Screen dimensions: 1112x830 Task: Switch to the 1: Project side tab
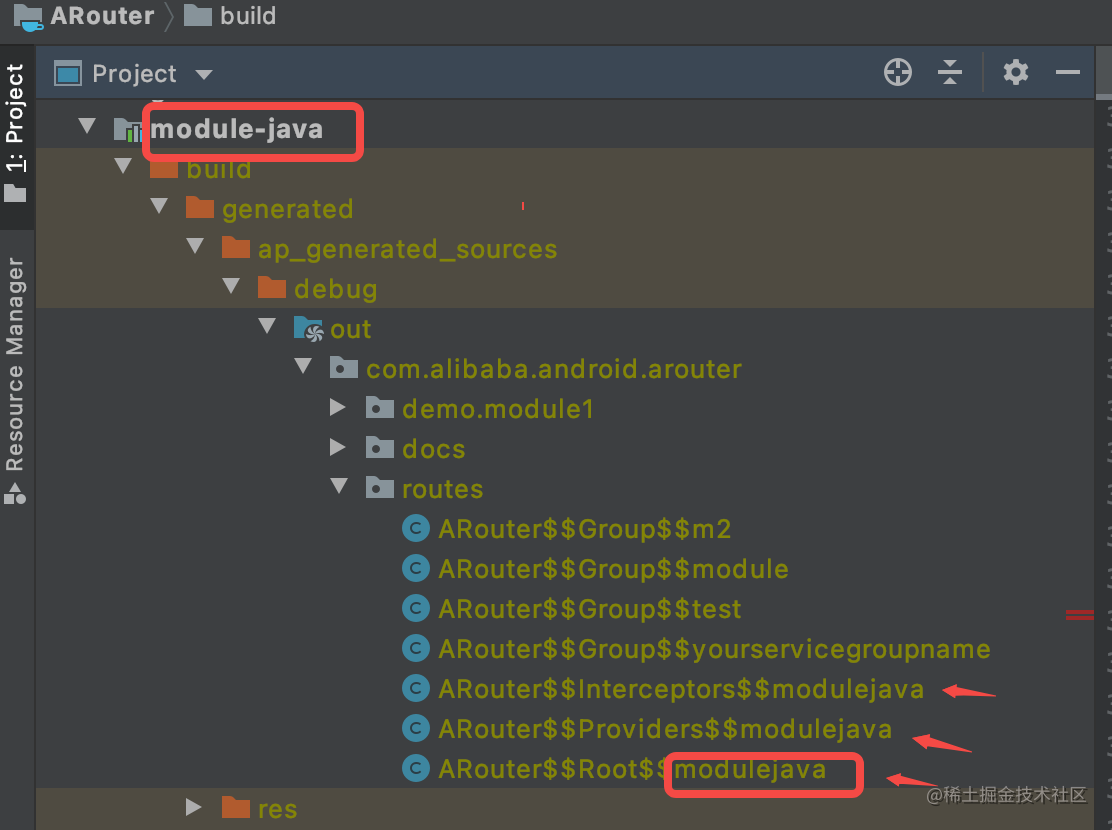tap(16, 133)
